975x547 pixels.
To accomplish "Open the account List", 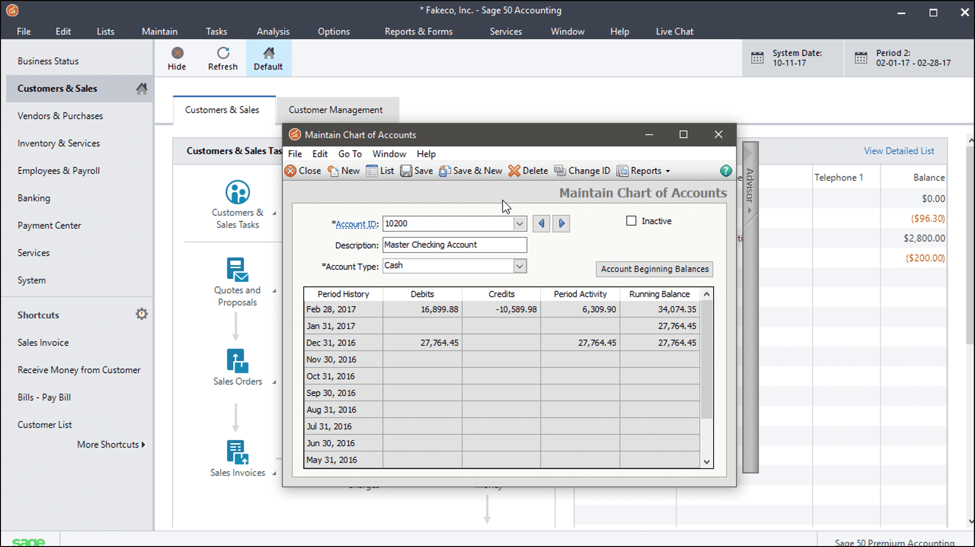I will tap(380, 171).
